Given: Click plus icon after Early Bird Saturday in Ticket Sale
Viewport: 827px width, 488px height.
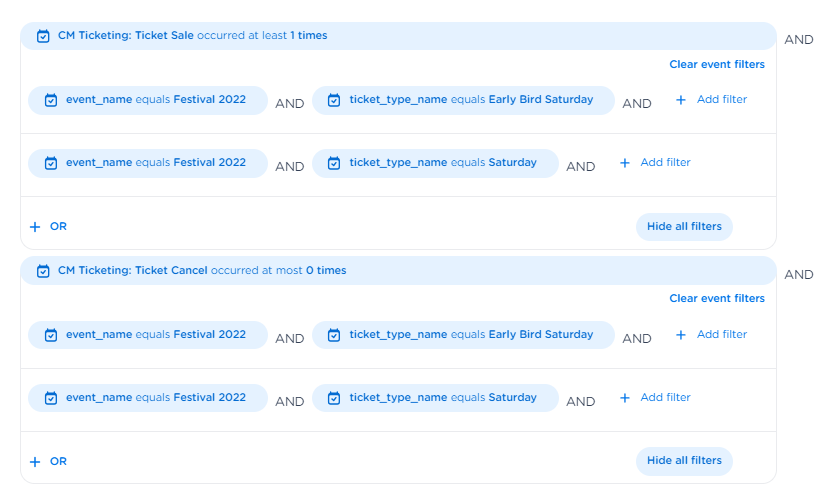Looking at the screenshot, I should click(681, 100).
